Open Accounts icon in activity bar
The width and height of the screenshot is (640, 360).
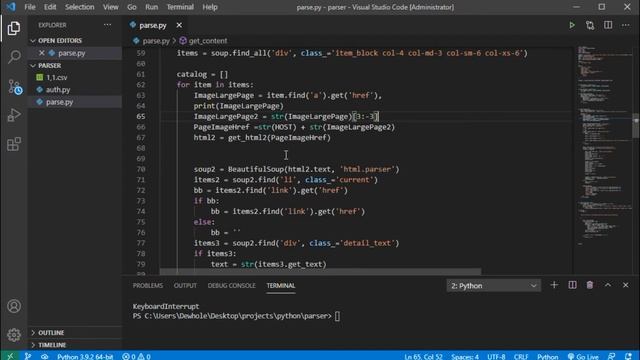(14, 306)
